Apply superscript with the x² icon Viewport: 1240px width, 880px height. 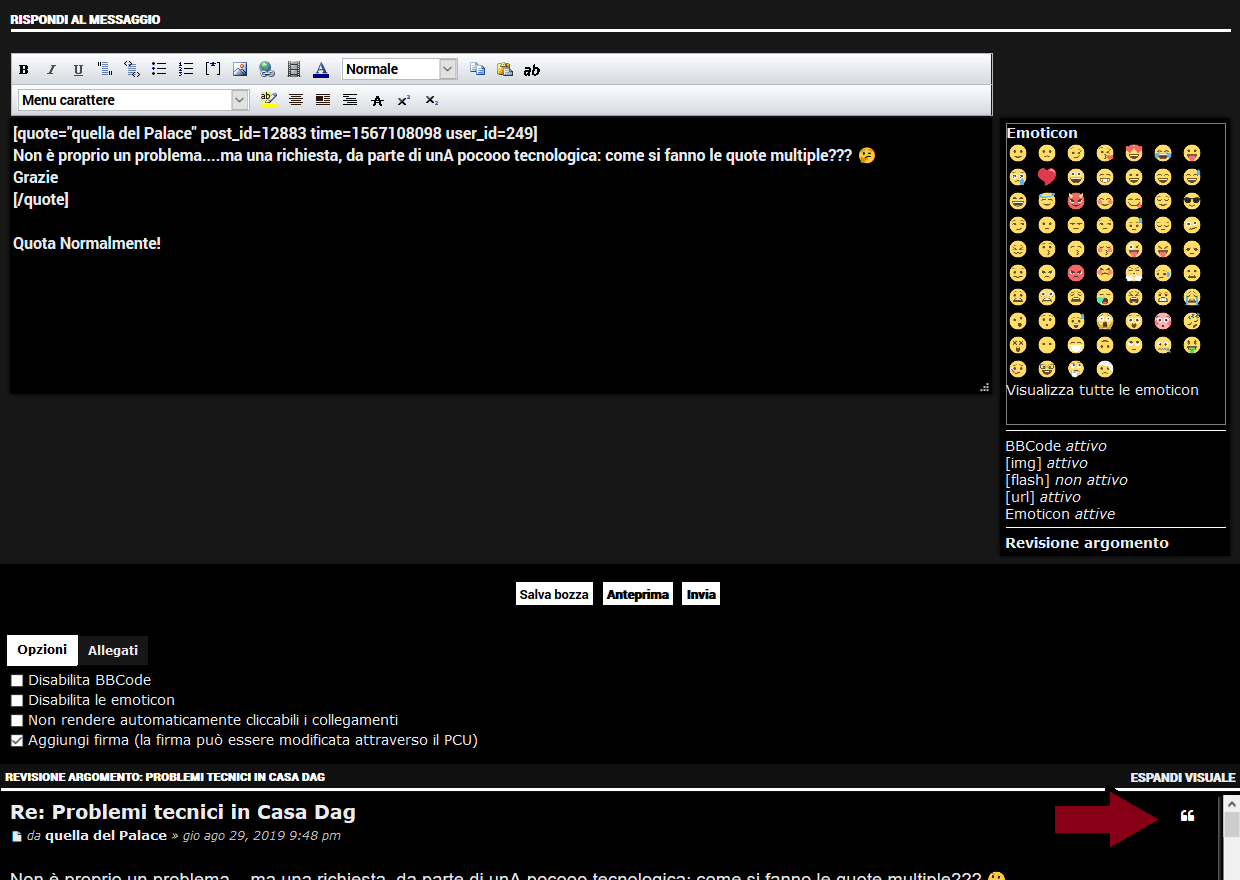point(403,100)
